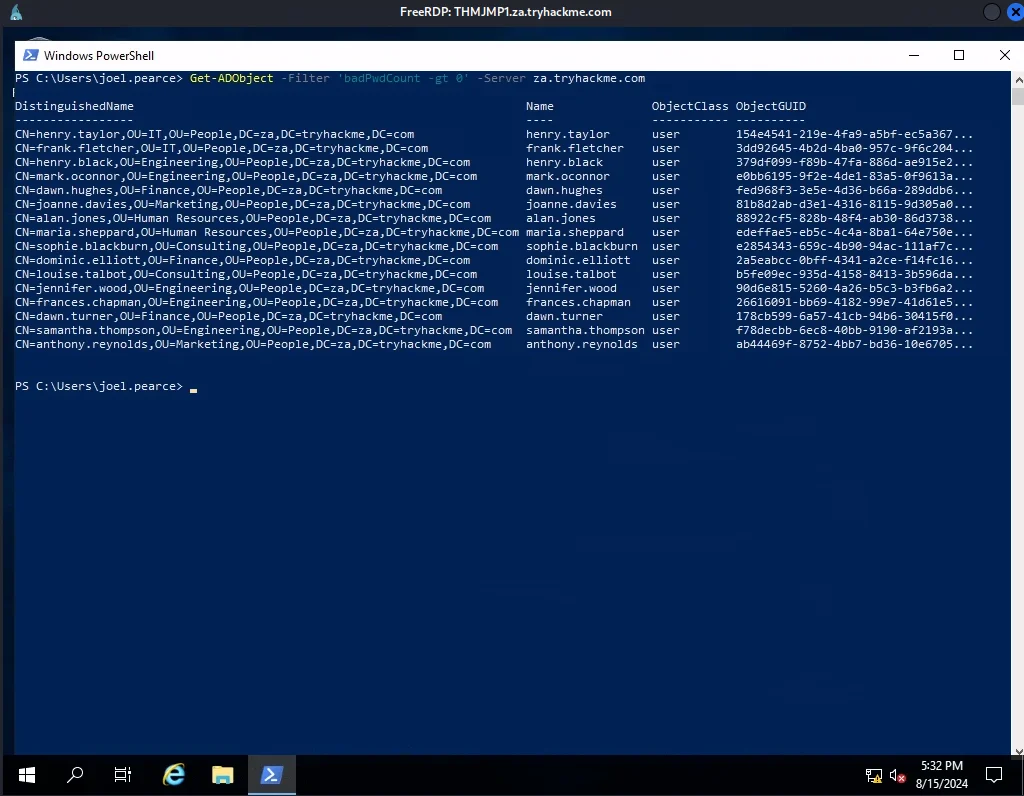Open taskbar Search magnifier

pyautogui.click(x=75, y=775)
